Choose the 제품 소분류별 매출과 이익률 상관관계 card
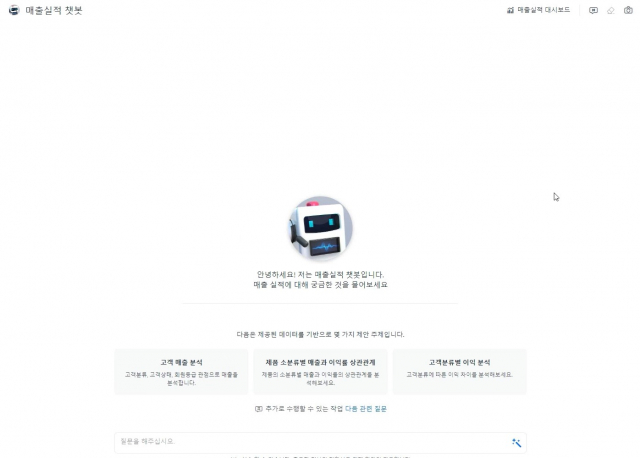The width and height of the screenshot is (640, 458). point(320,372)
